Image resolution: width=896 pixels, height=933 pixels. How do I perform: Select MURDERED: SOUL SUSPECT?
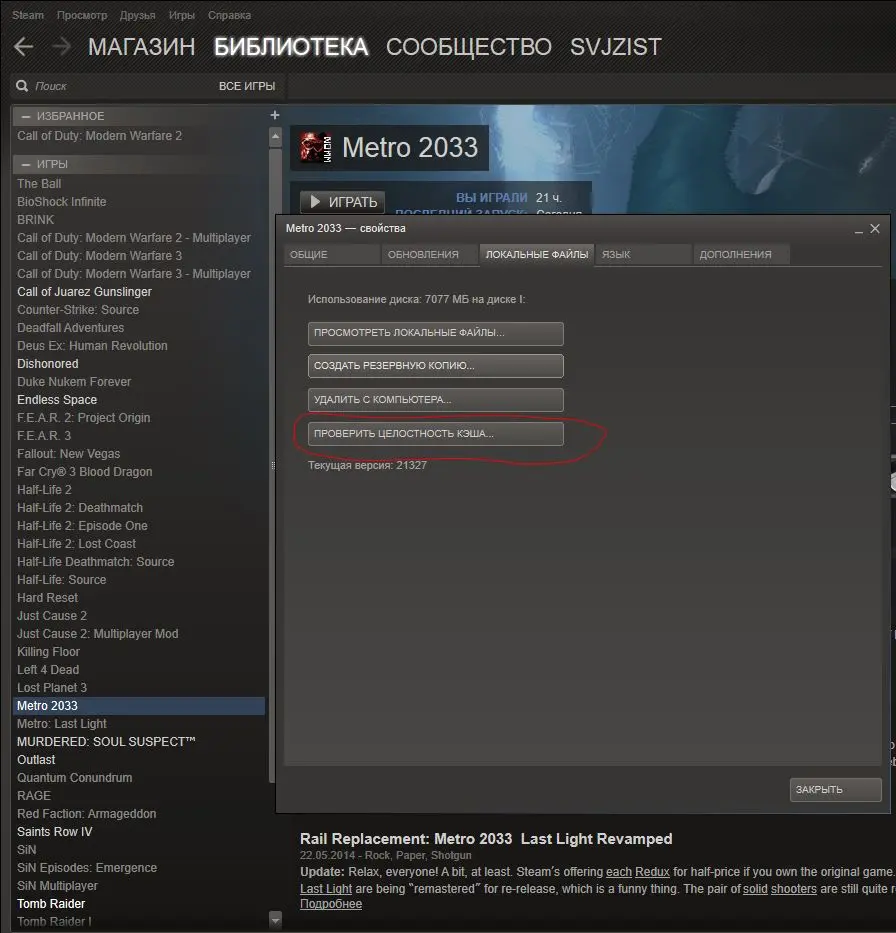106,742
